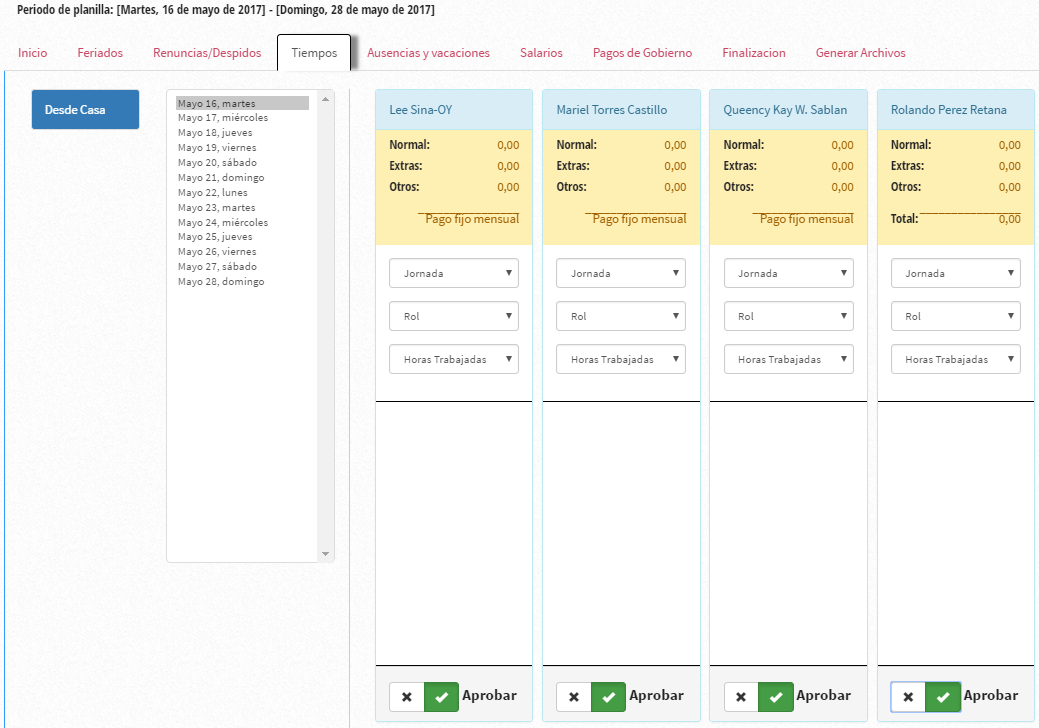Viewport: 1039px width, 728px height.
Task: Select Mayo 23, martes in the date list
Action: pos(243,207)
